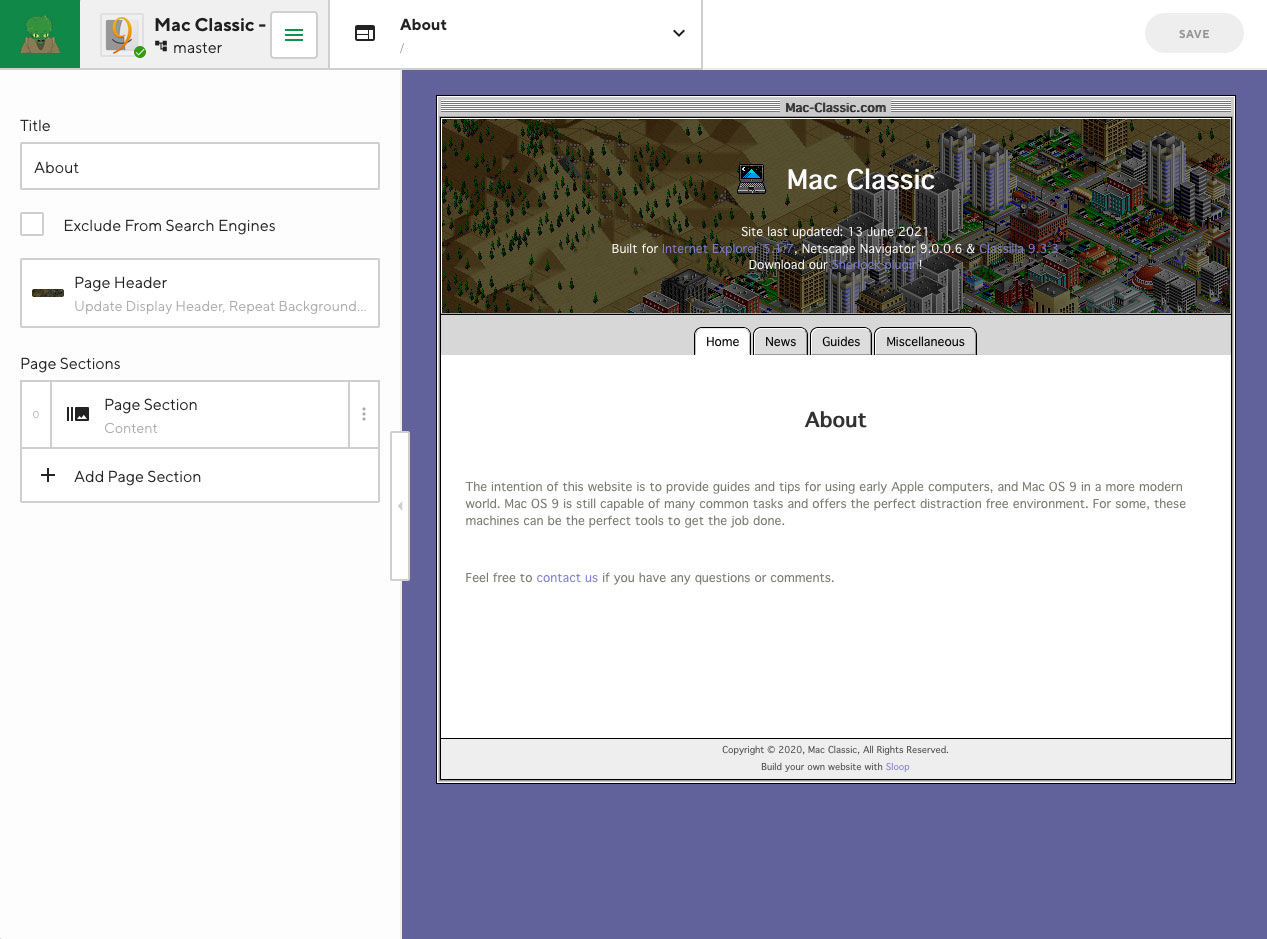Click the Copyright 2020 footer text
Image resolution: width=1267 pixels, height=939 pixels.
[835, 749]
